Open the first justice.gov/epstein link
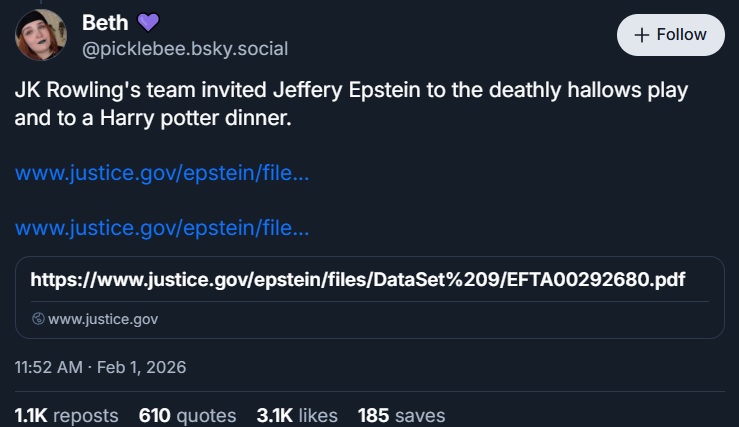The height and width of the screenshot is (427, 739). [x=162, y=173]
